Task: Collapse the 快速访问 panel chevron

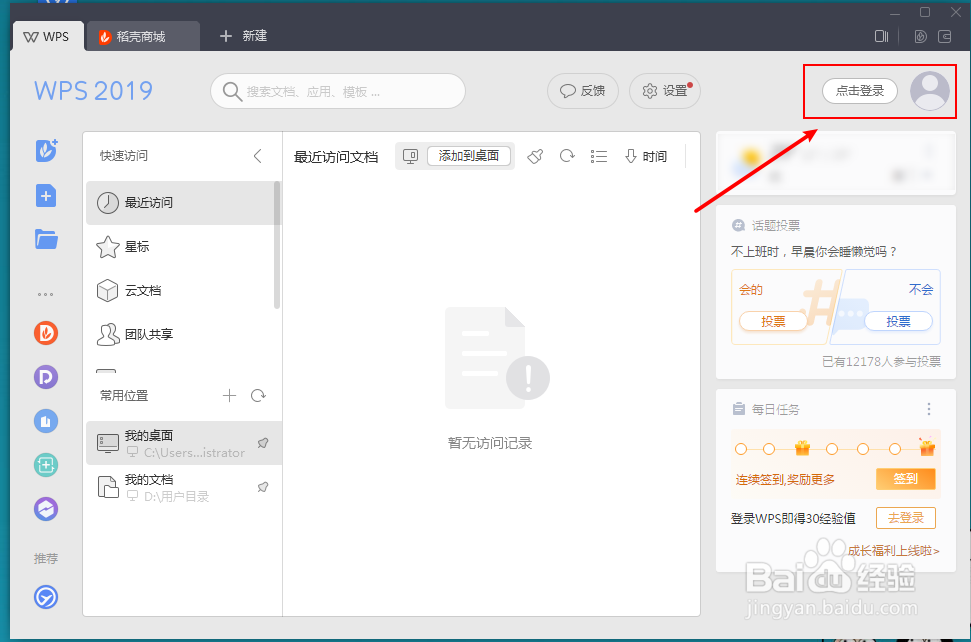Action: click(x=258, y=156)
